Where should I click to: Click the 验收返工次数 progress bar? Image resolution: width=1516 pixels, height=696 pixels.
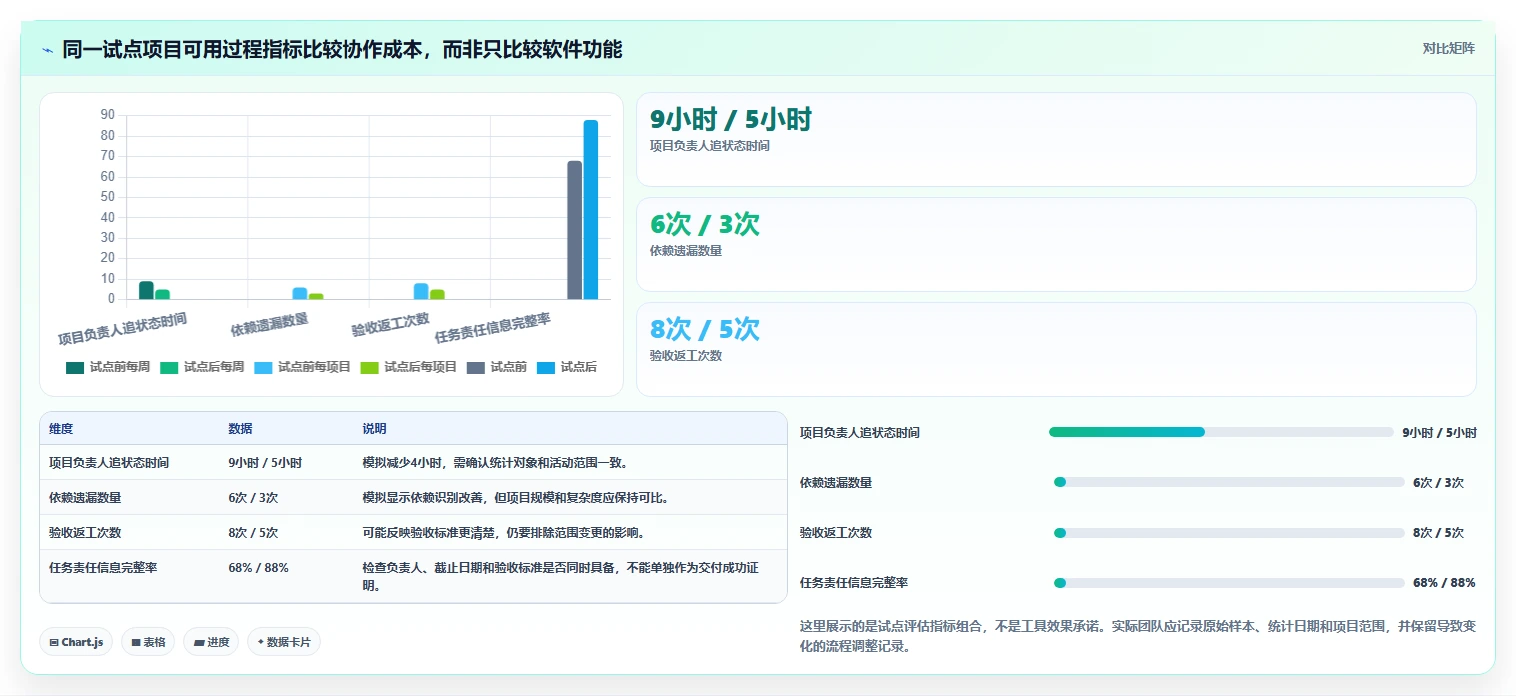tap(1229, 532)
